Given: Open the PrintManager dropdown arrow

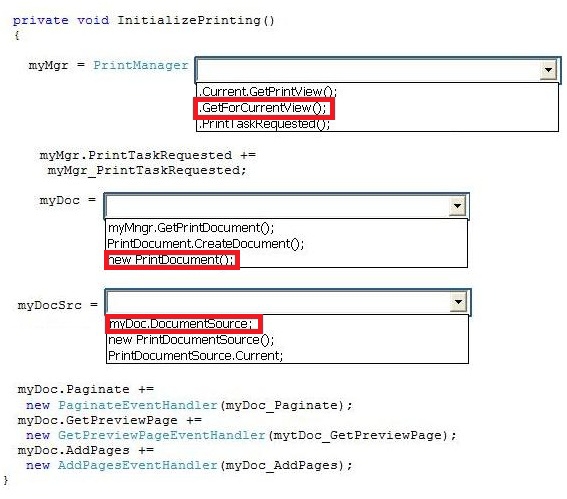Looking at the screenshot, I should pos(548,70).
